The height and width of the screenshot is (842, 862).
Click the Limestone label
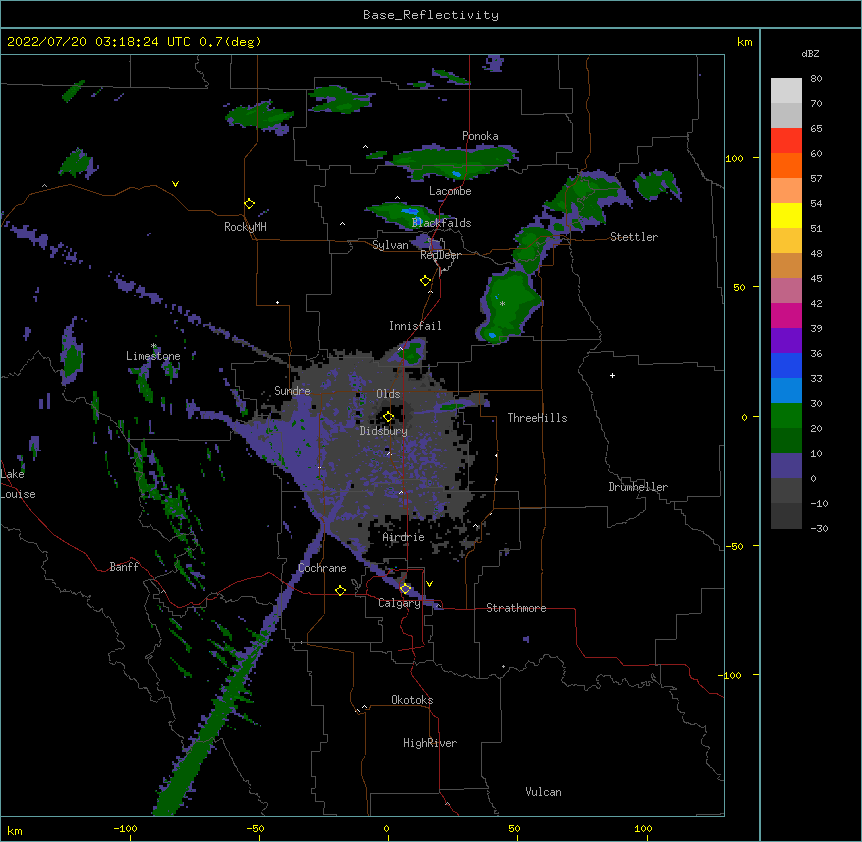pos(153,356)
